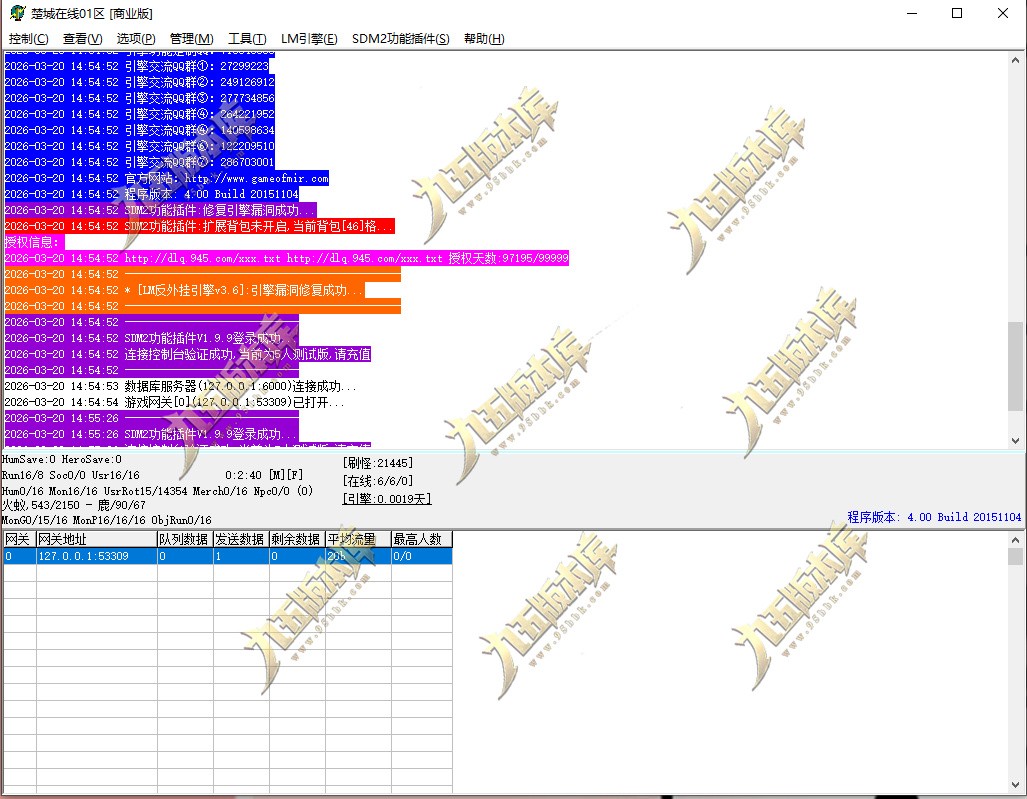Click the HumSave:0 HeroSave:0 status line
Viewport: 1027px width, 799px height.
(62, 460)
